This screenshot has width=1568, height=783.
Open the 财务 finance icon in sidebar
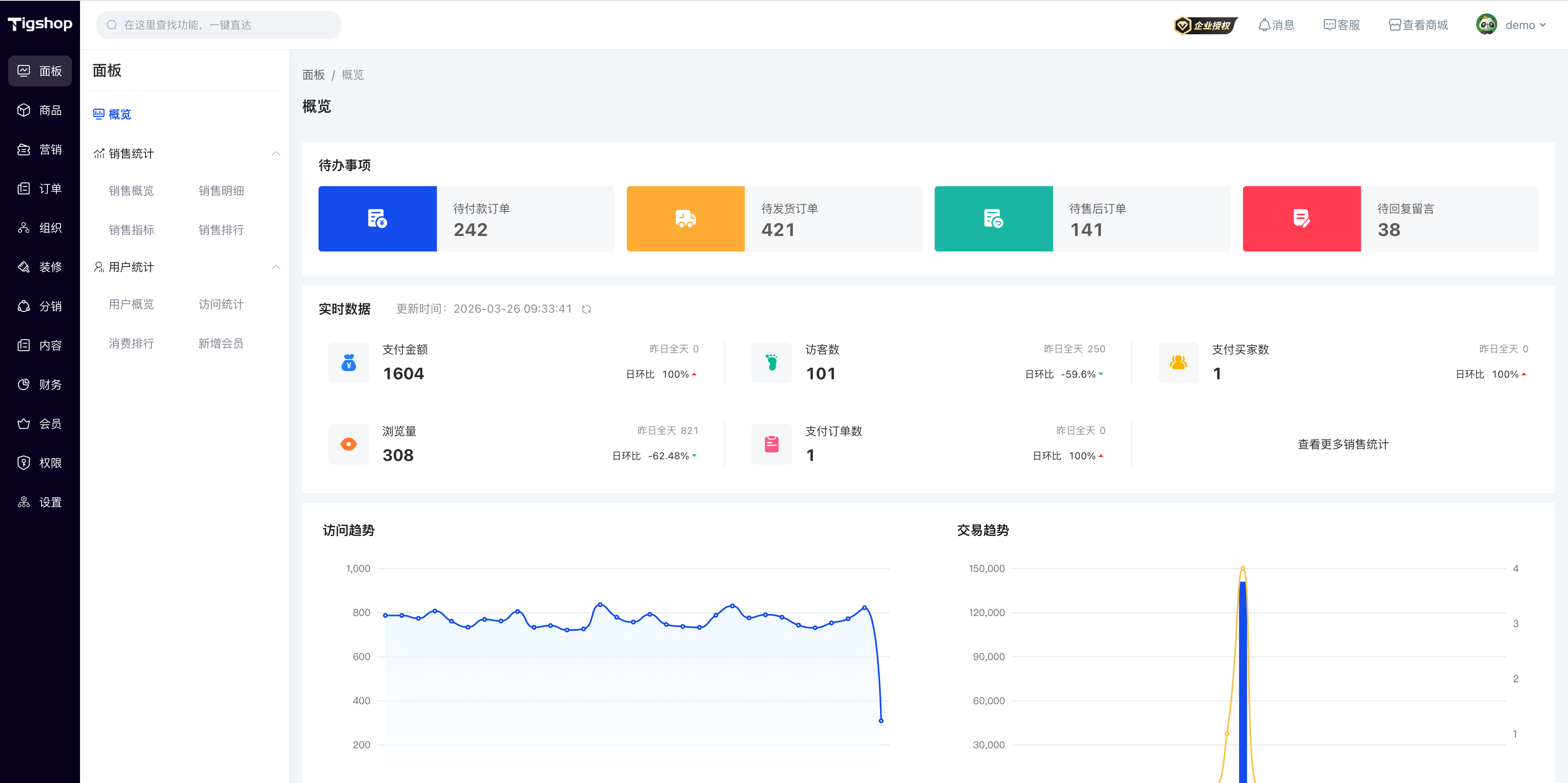click(x=24, y=385)
